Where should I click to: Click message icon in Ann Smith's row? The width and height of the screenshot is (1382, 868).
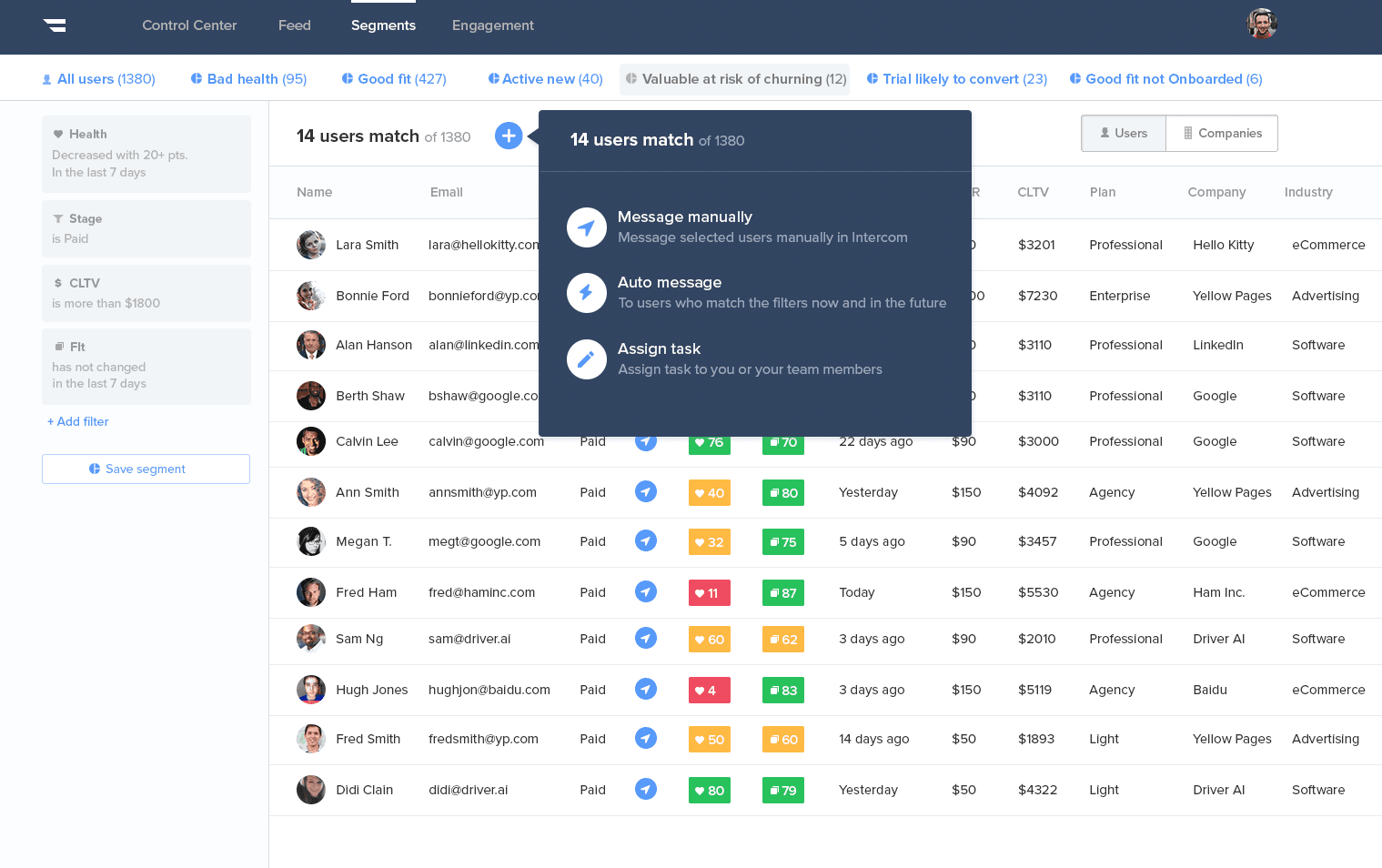(x=646, y=492)
